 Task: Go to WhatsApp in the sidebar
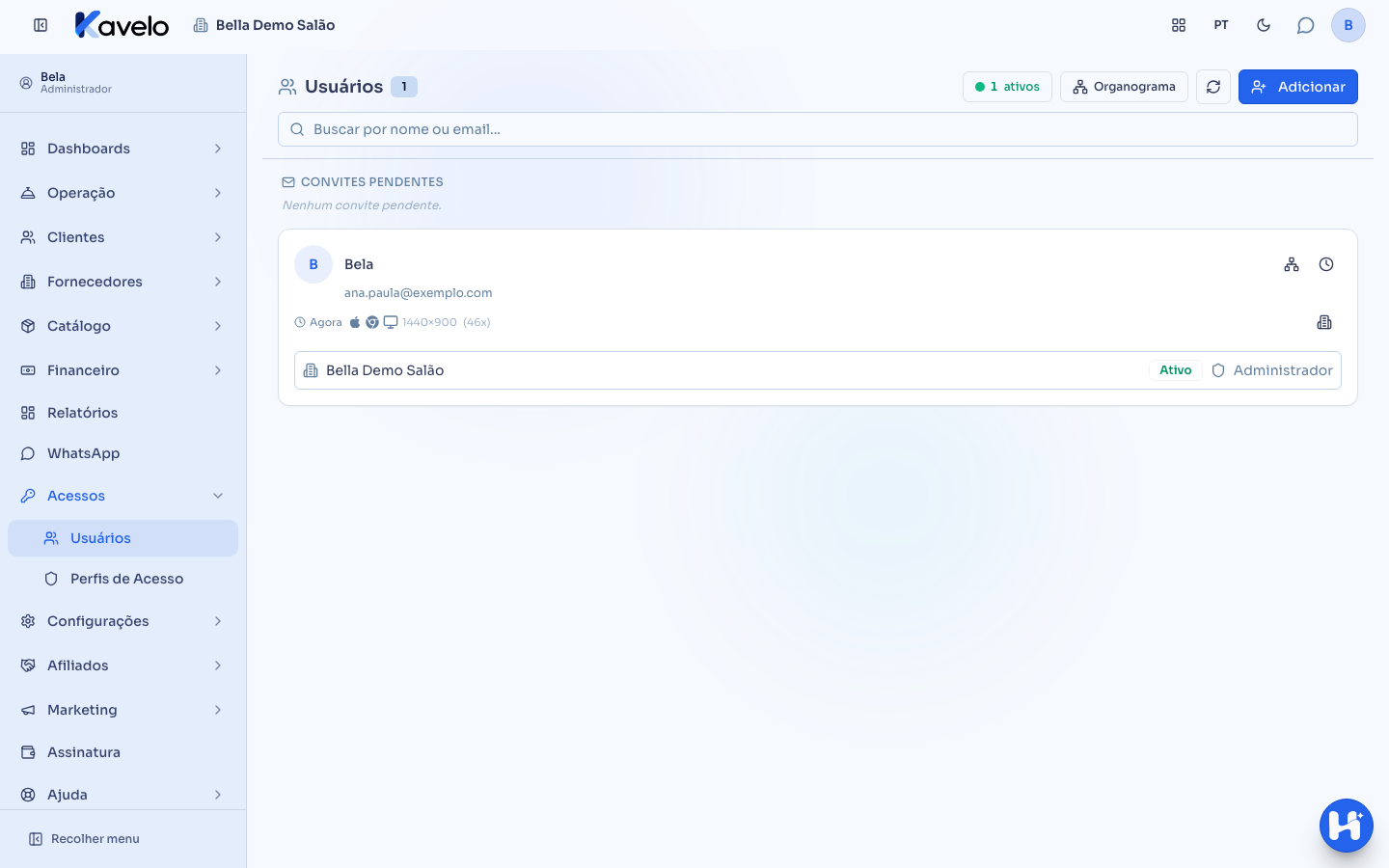(123, 453)
